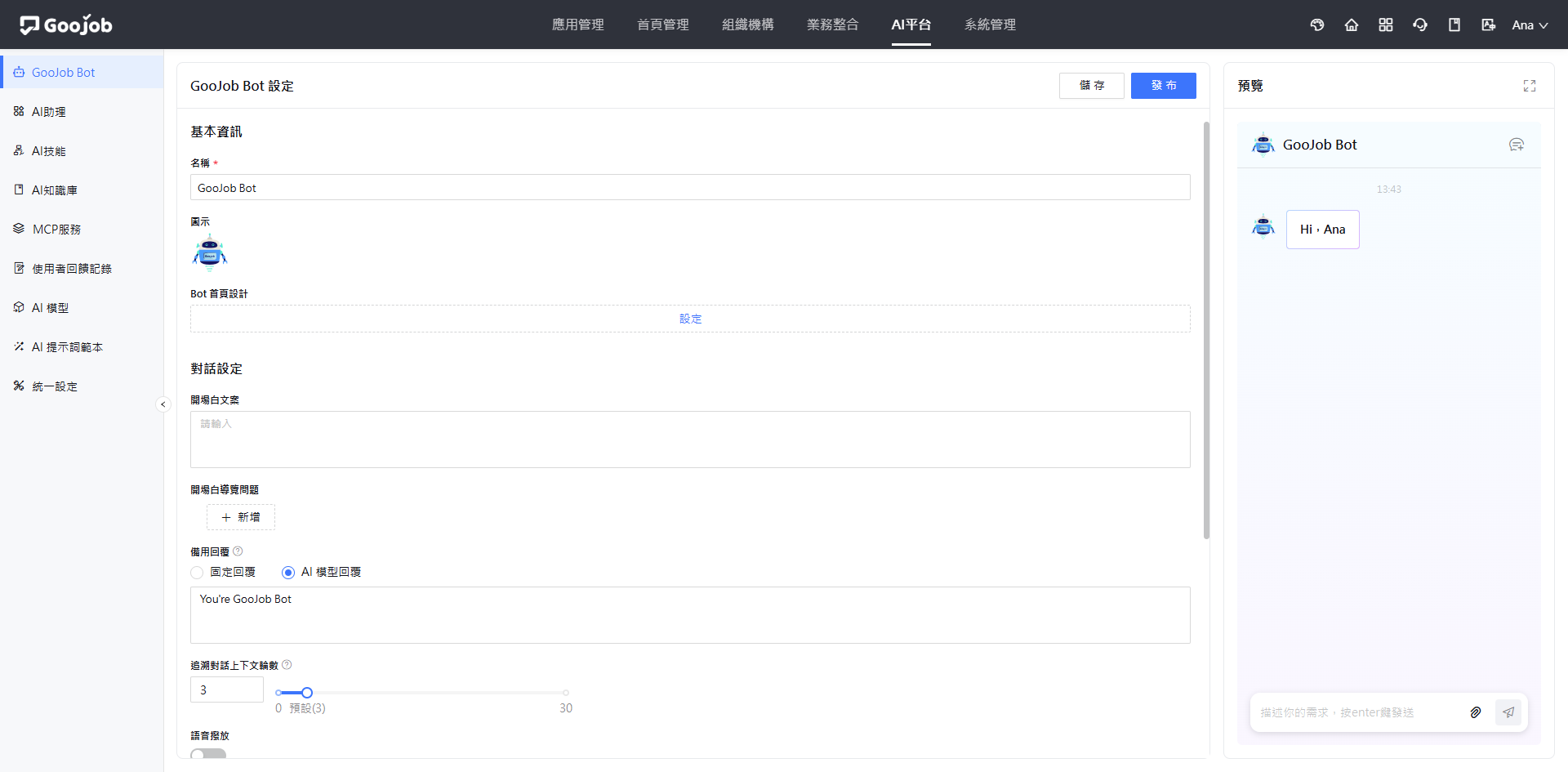This screenshot has width=1568, height=772.
Task: Click the Hi Ana chat bubble
Action: 1323,230
